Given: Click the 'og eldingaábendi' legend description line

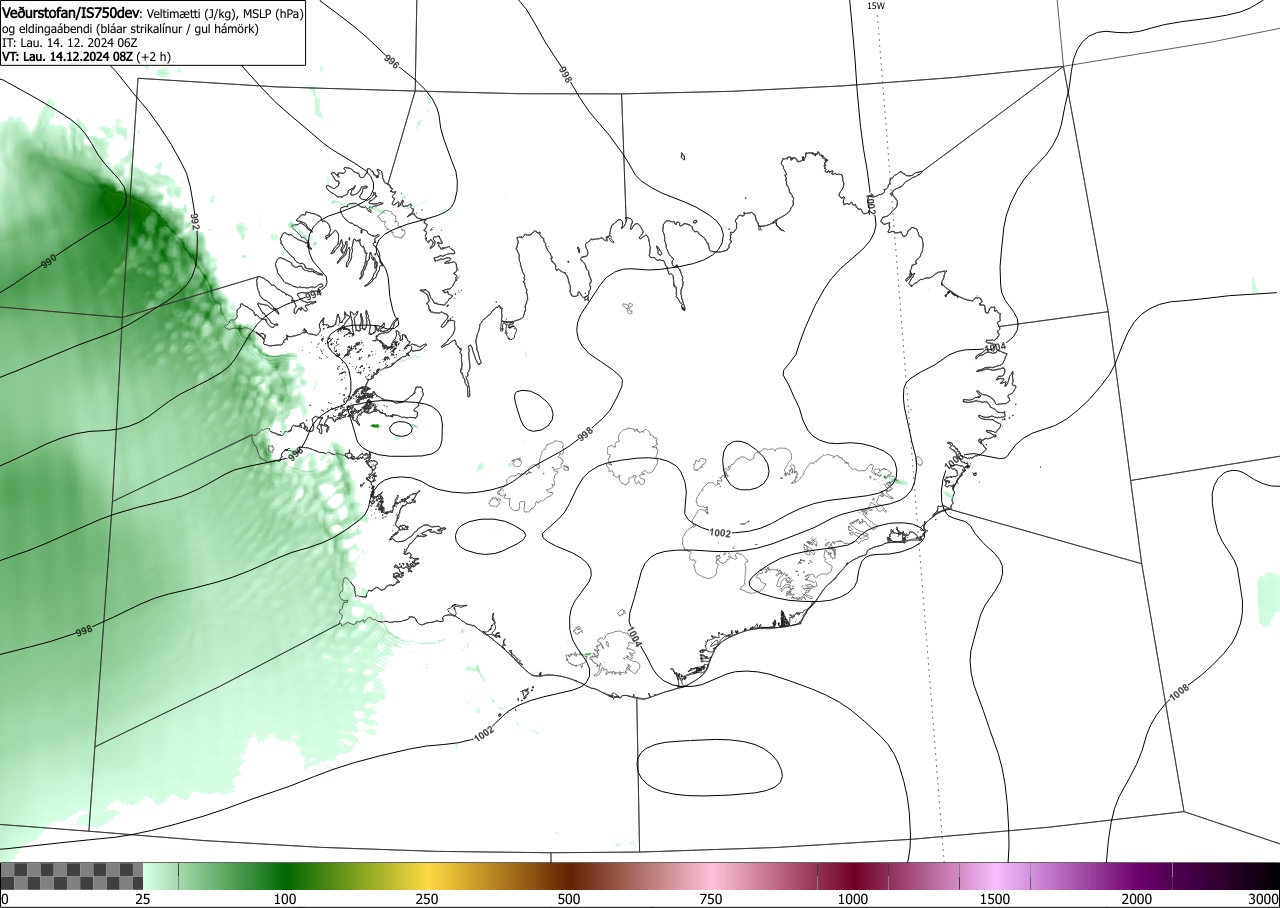Looking at the screenshot, I should tap(130, 29).
